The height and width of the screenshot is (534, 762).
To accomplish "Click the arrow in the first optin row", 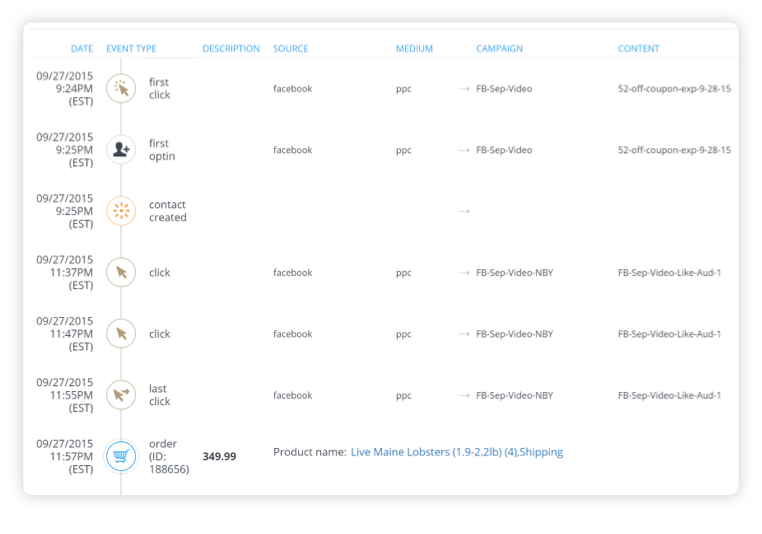I will pos(464,150).
